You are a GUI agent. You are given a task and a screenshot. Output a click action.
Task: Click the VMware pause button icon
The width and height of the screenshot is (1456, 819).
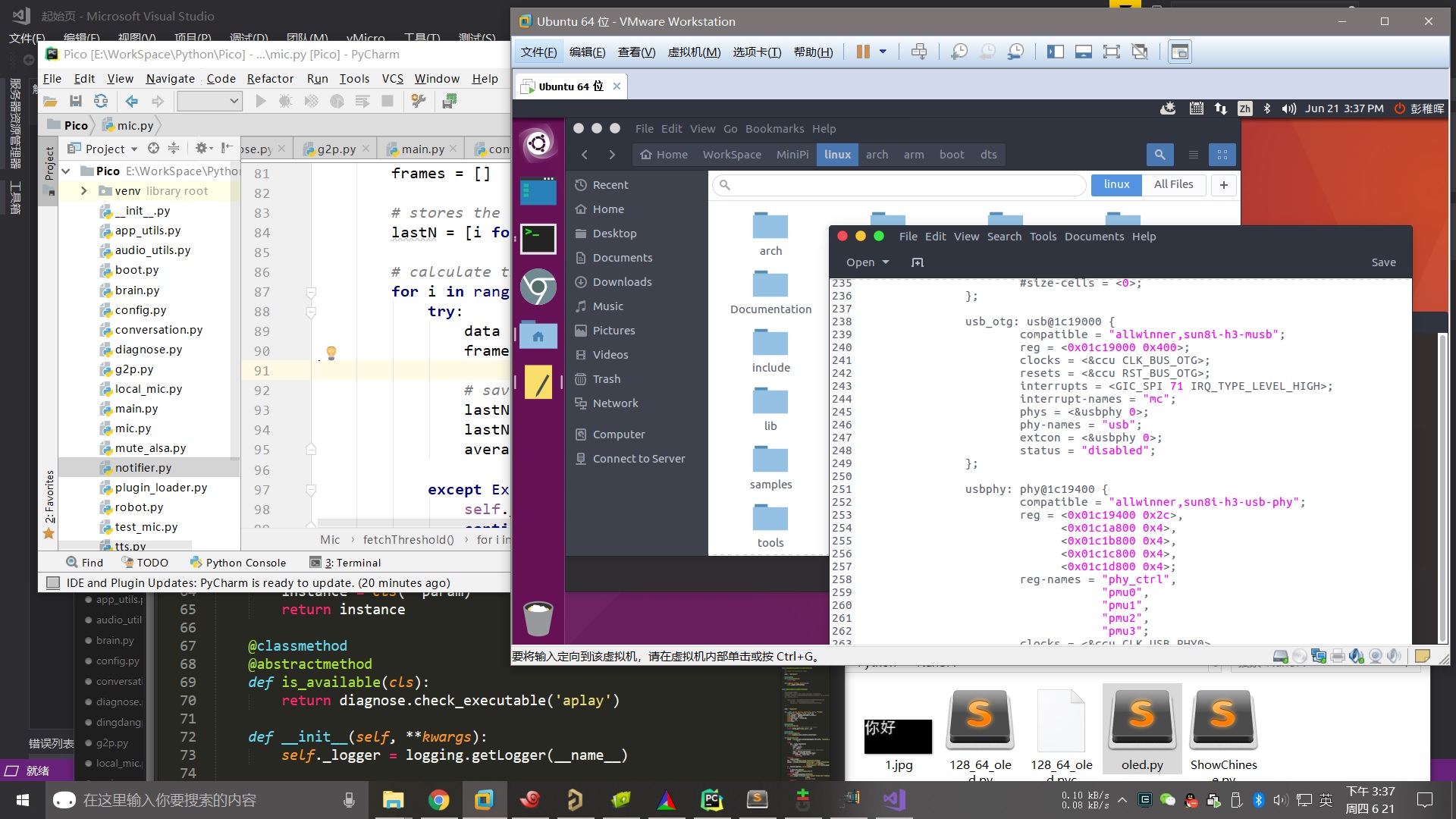click(x=863, y=52)
